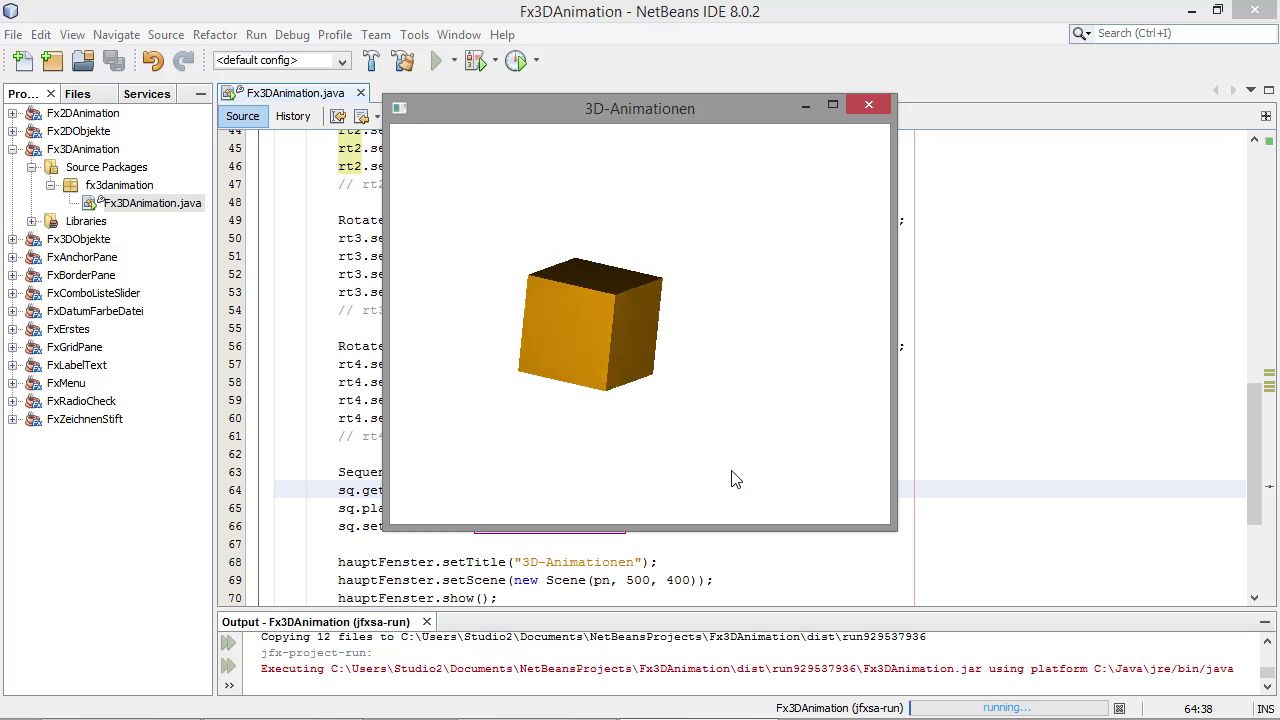Click the Build Project hammer icon
This screenshot has height=720, width=1280.
pyautogui.click(x=371, y=61)
